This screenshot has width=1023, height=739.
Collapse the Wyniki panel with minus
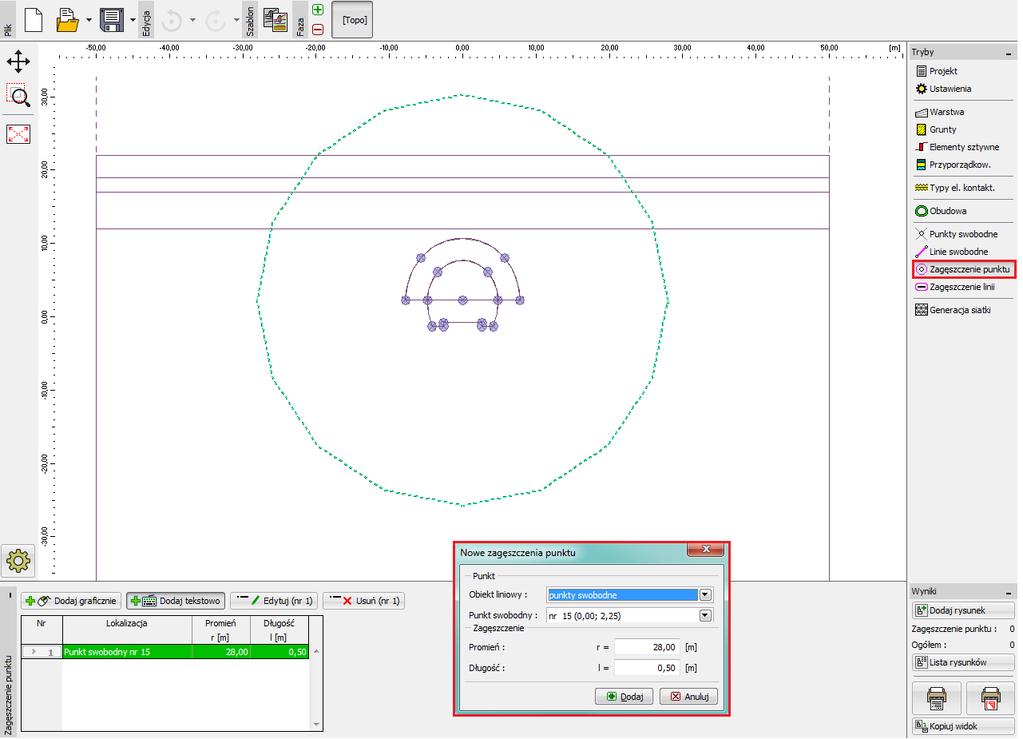pos(1009,592)
